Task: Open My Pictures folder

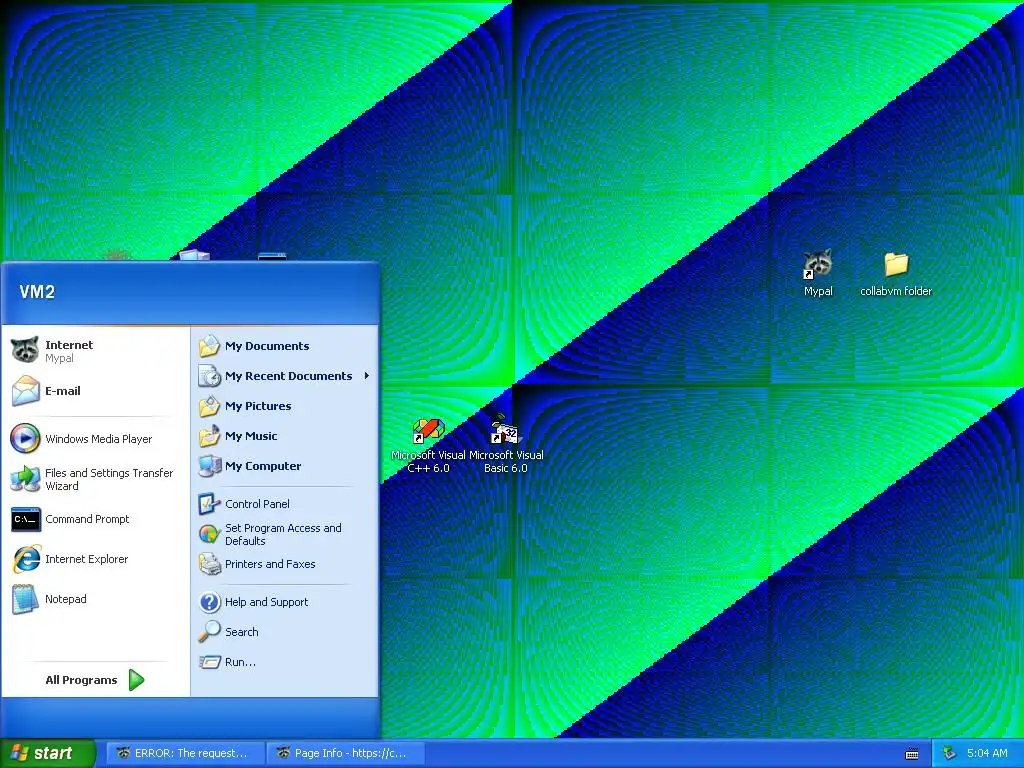Action: tap(285, 406)
